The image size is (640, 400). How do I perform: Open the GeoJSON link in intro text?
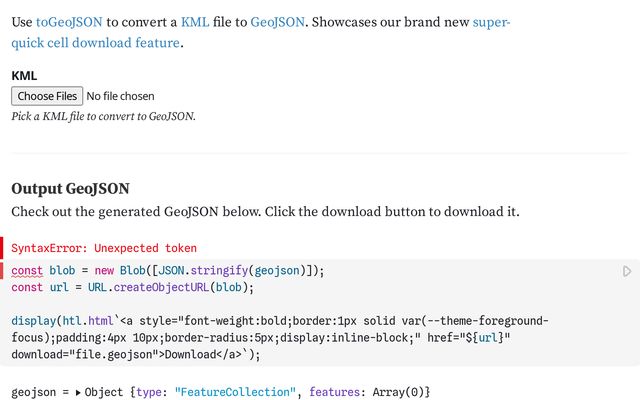pyautogui.click(x=278, y=22)
